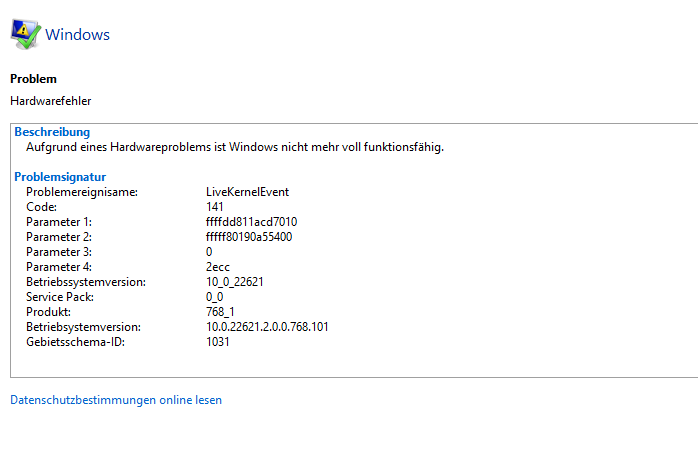Select the 'Hardwarefehler' text
Viewport: 698px width, 462px height.
coord(51,101)
